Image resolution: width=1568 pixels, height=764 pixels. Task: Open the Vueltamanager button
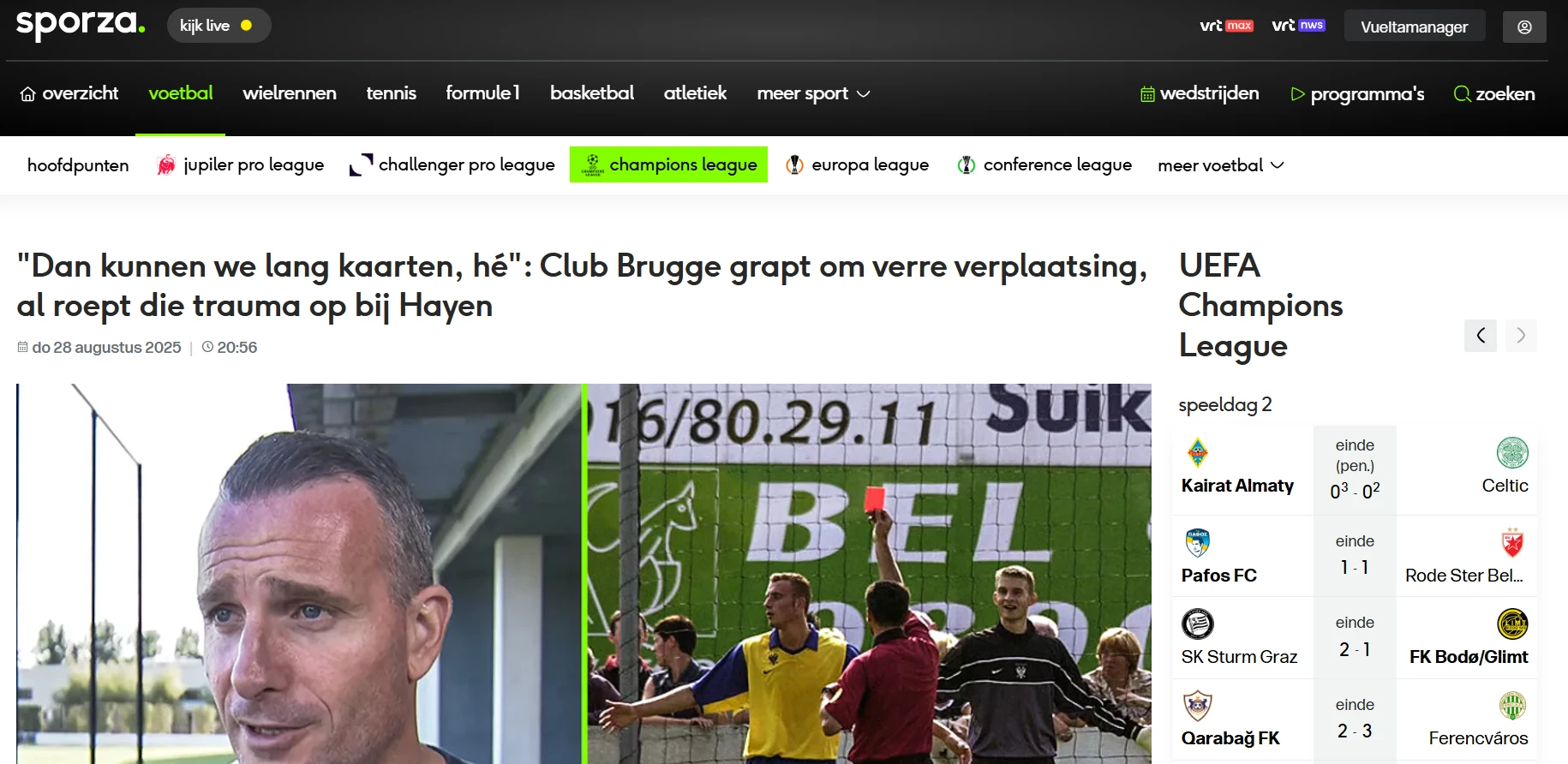(x=1414, y=27)
